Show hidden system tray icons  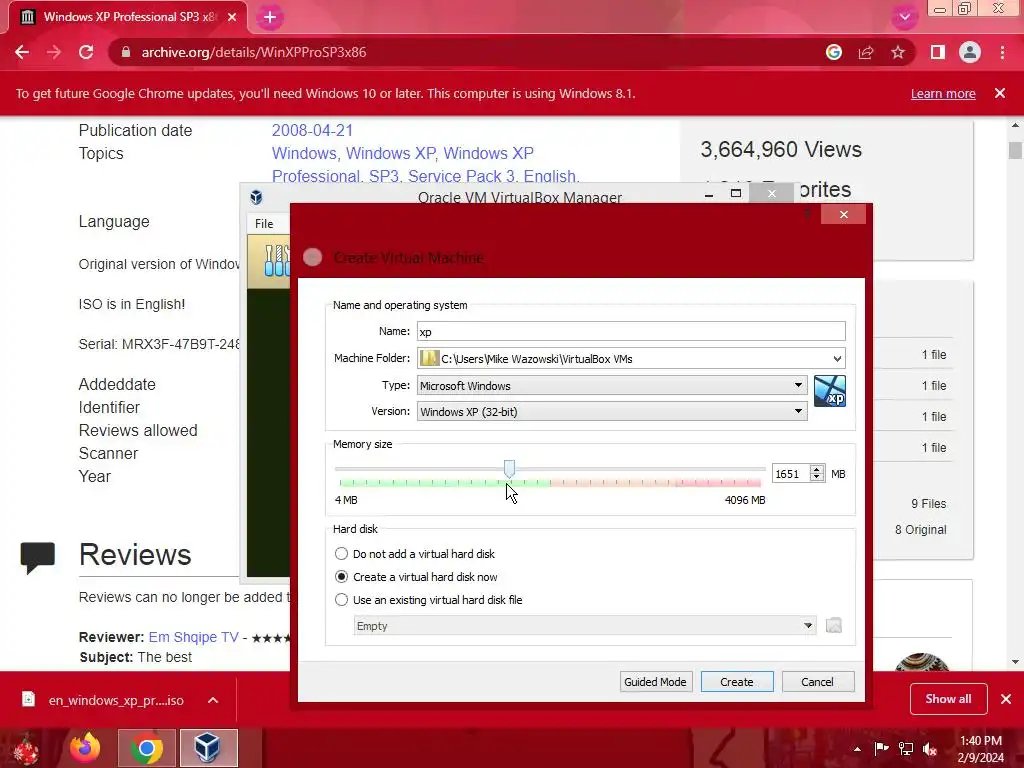[x=857, y=749]
